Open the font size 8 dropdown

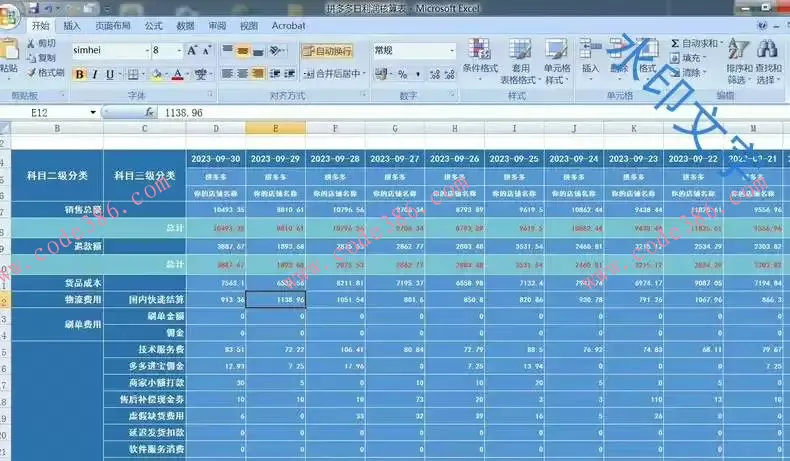[x=179, y=50]
